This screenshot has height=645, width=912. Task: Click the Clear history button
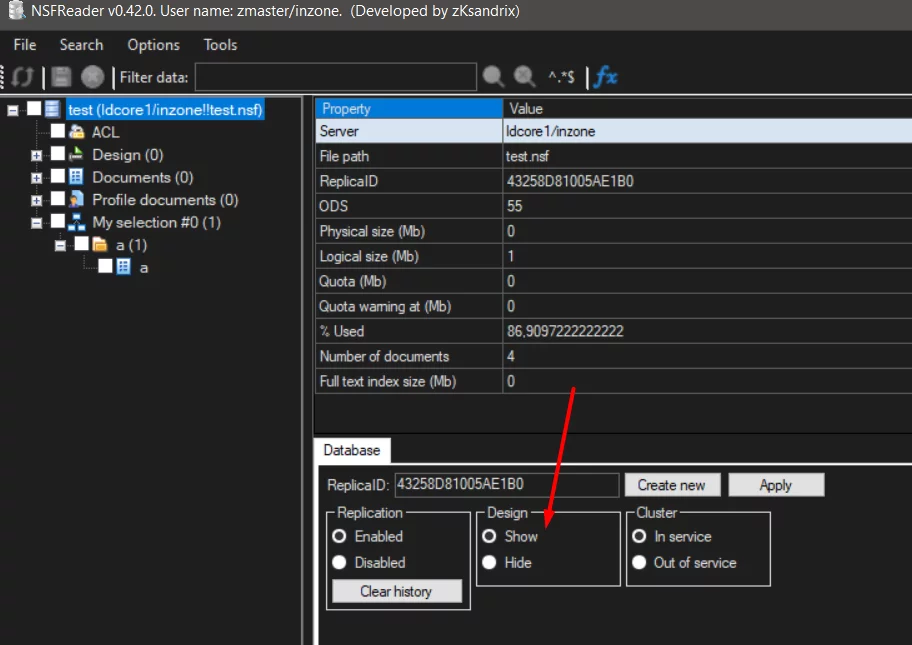tap(397, 592)
